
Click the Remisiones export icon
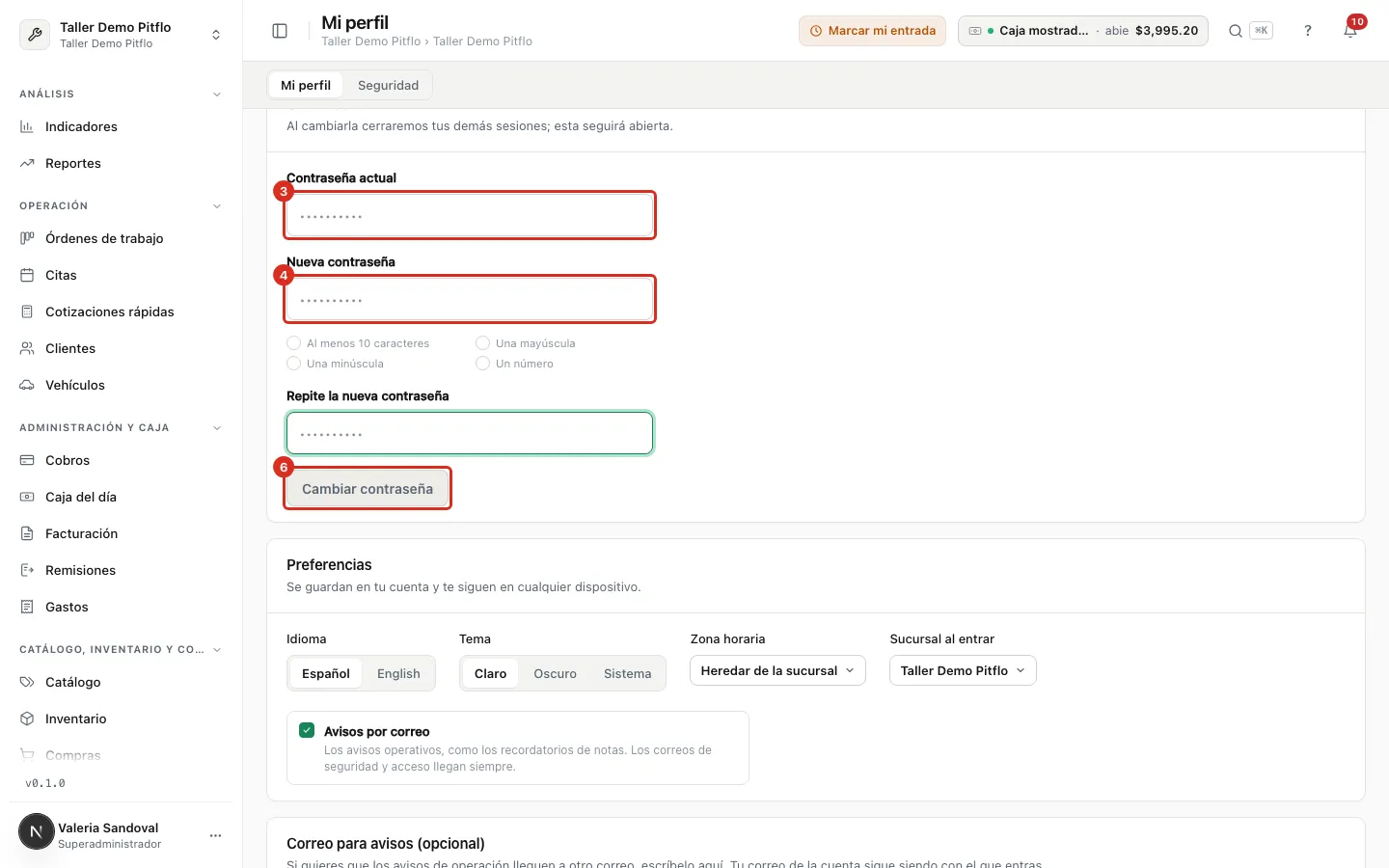[x=27, y=570]
